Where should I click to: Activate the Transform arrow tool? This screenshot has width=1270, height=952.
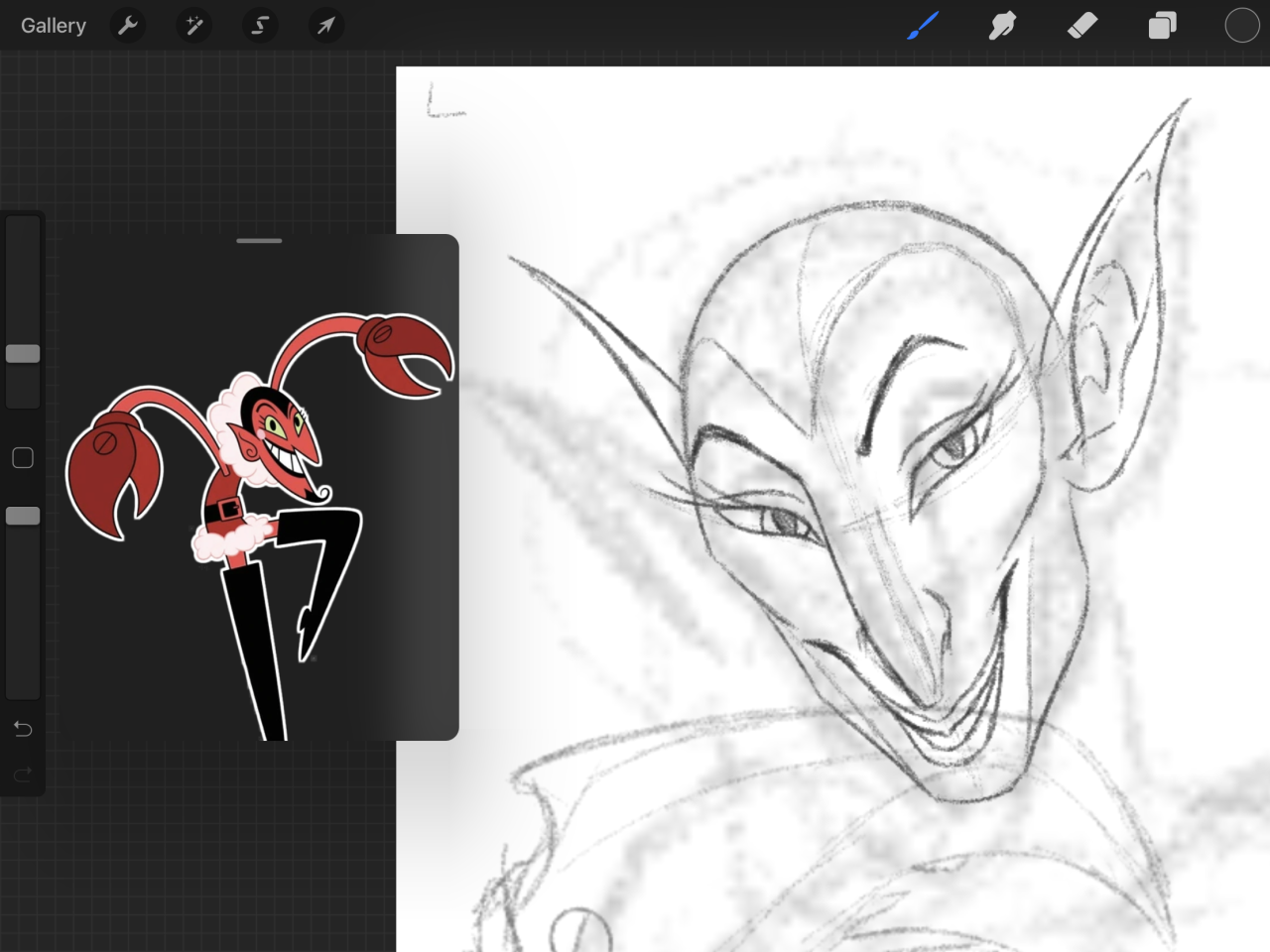pos(325,26)
